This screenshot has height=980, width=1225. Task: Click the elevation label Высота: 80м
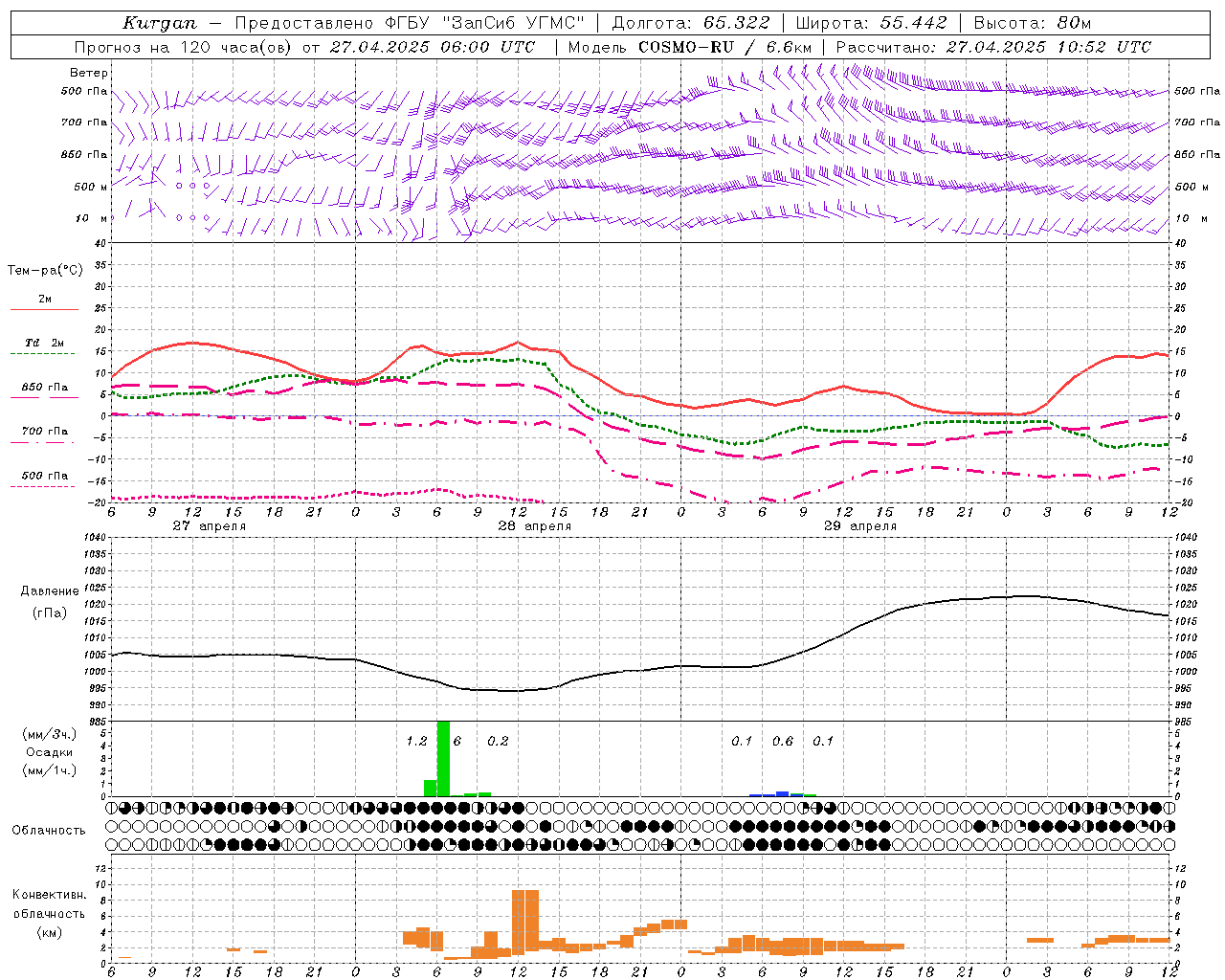[x=1033, y=23]
